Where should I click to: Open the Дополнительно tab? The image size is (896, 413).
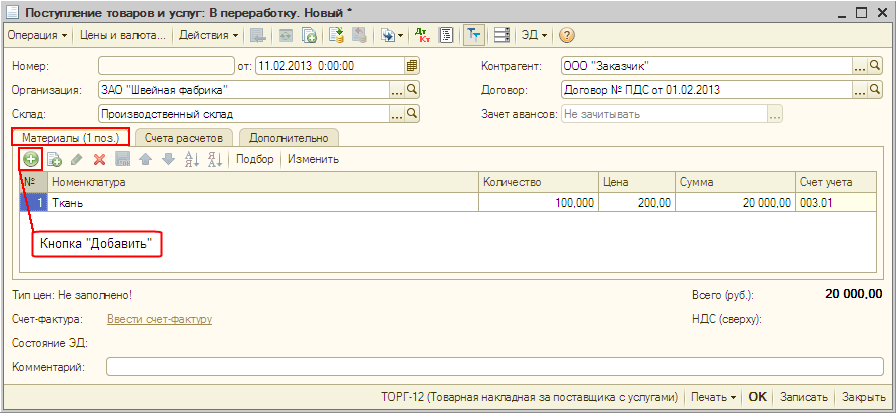tap(289, 137)
